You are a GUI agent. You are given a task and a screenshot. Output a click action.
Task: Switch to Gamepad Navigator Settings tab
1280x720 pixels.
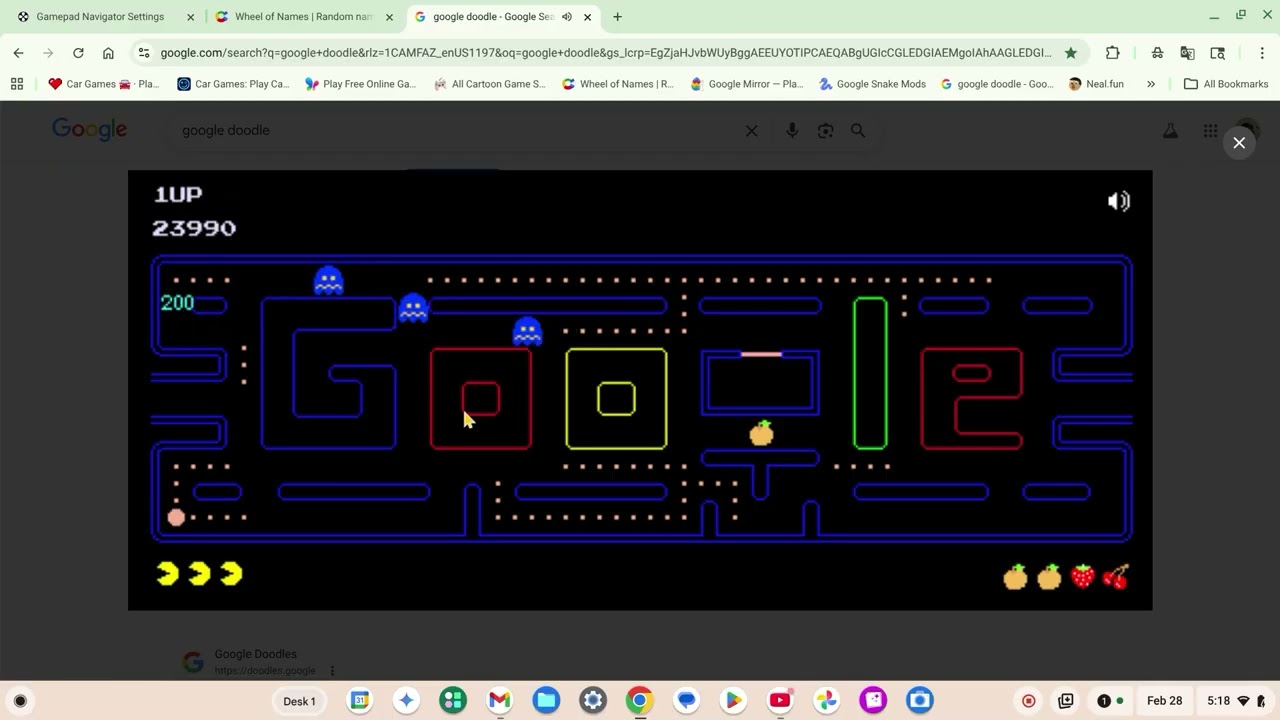pos(98,17)
